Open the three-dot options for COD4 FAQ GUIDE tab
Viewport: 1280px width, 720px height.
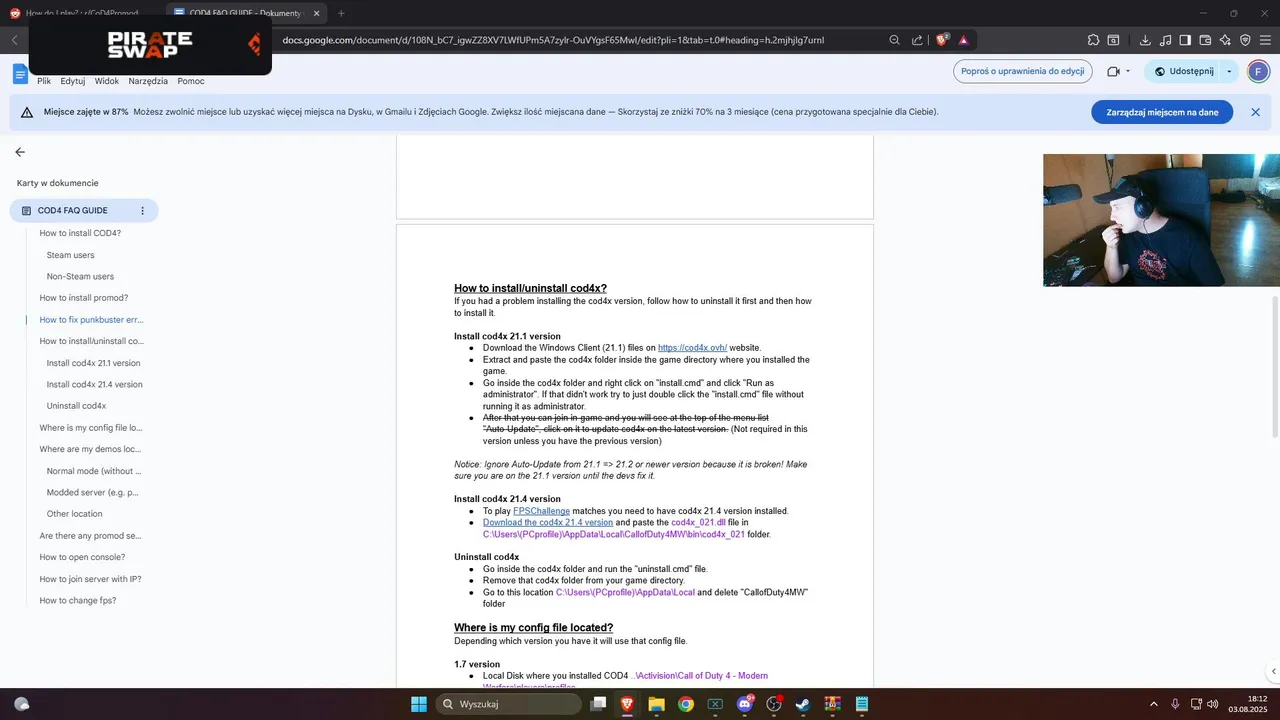142,211
